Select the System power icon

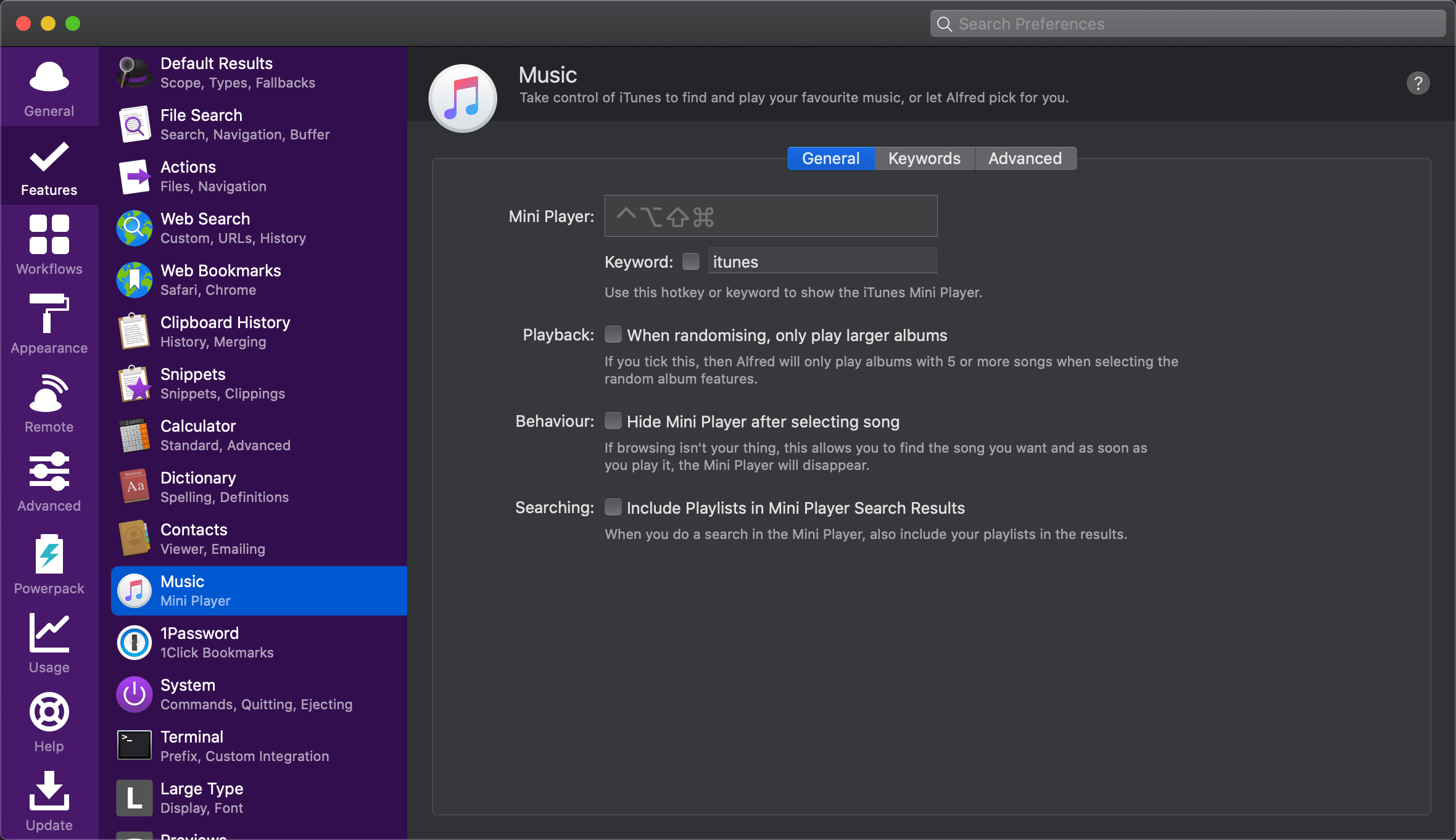pos(134,694)
